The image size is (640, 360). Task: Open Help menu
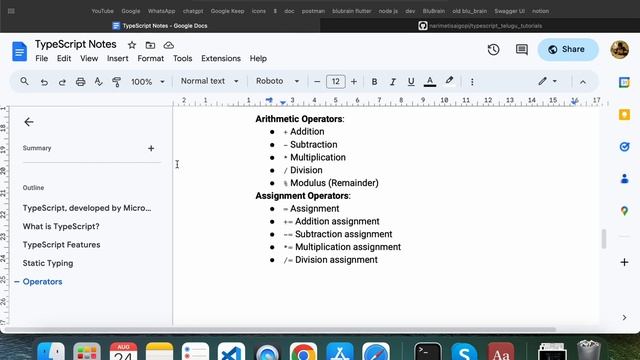pos(258,58)
